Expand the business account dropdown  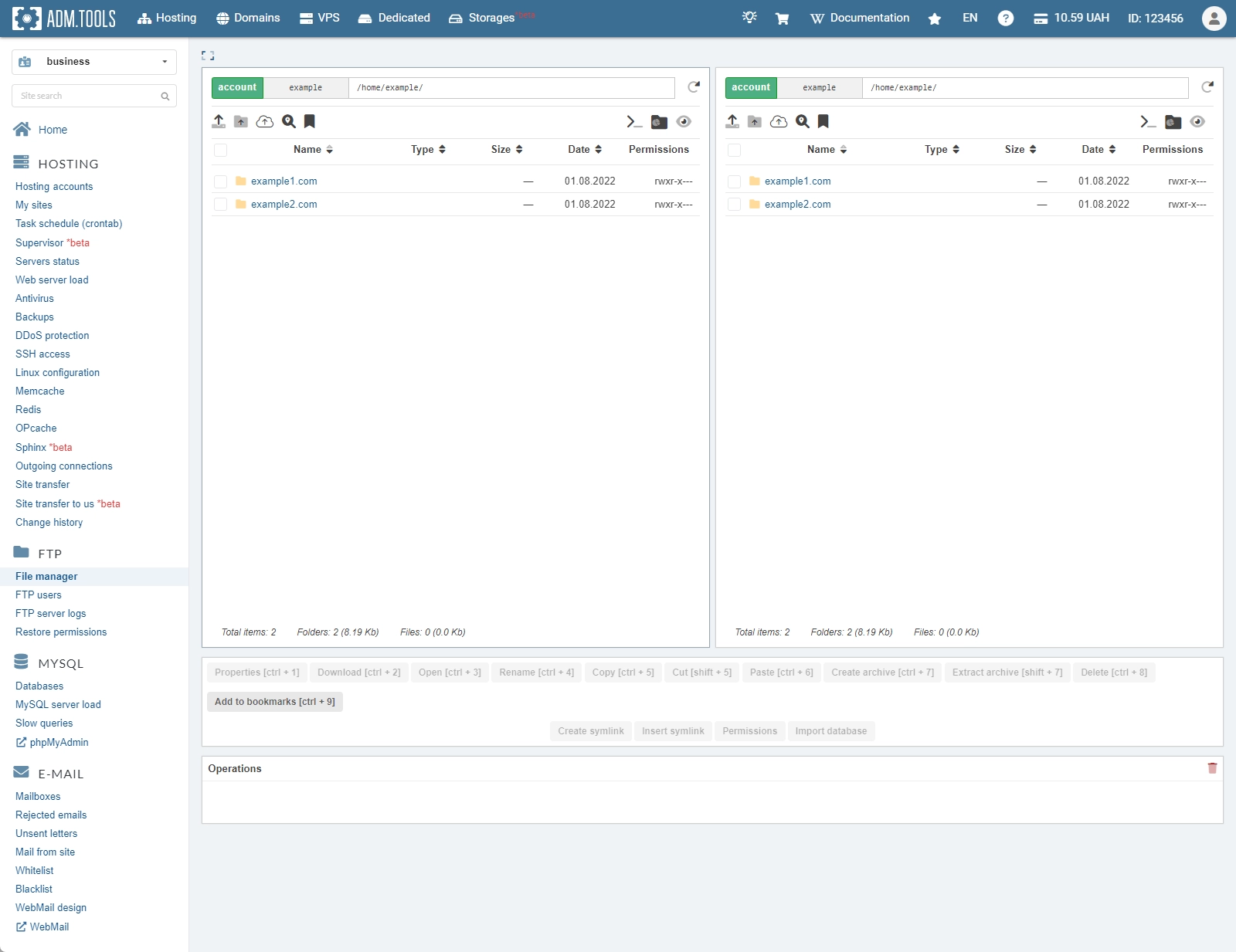click(x=94, y=62)
